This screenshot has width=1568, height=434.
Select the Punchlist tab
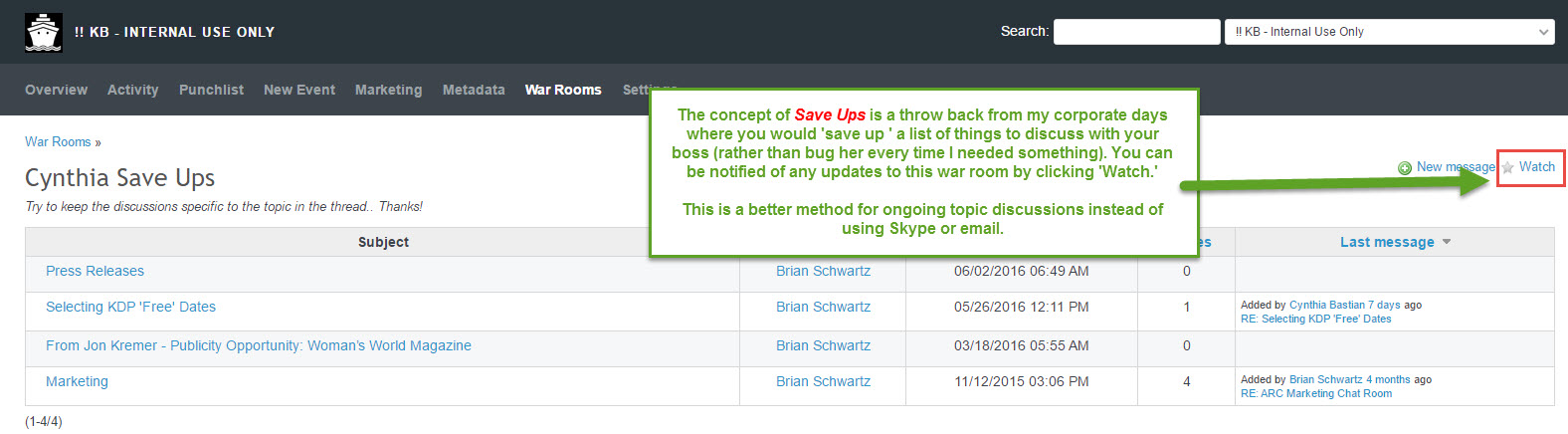click(211, 90)
